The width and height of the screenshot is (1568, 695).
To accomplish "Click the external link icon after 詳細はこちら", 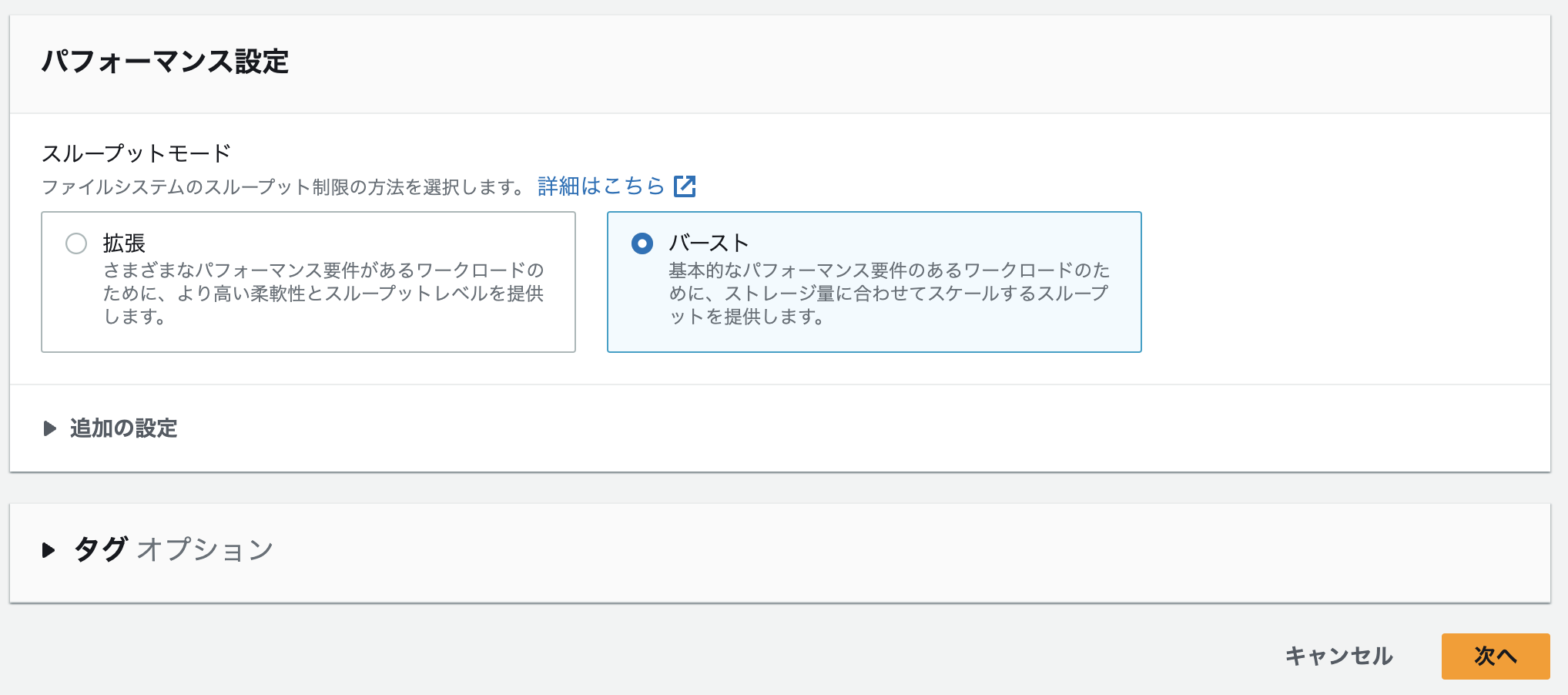I will click(685, 186).
